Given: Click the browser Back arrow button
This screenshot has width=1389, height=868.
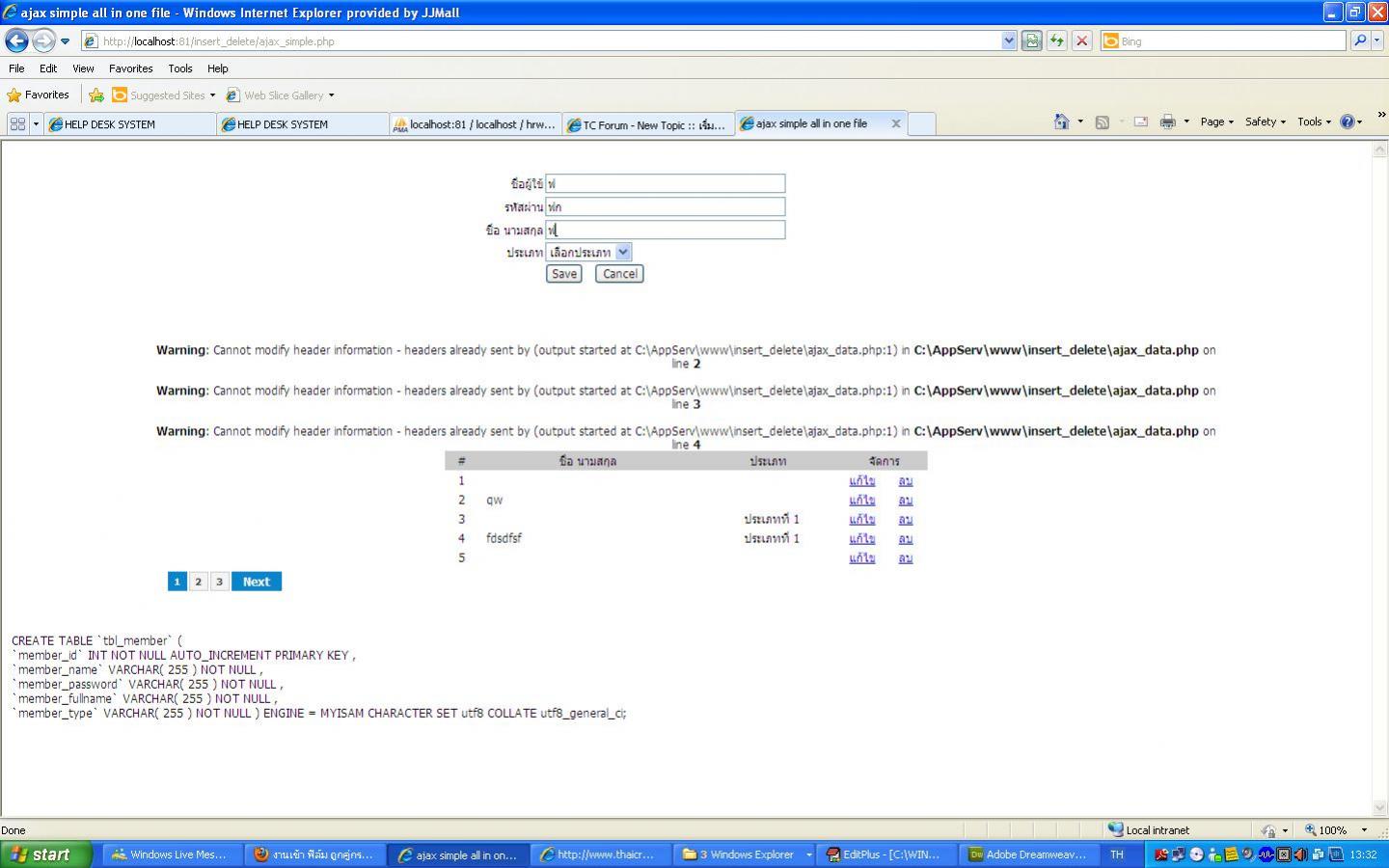Looking at the screenshot, I should point(17,41).
